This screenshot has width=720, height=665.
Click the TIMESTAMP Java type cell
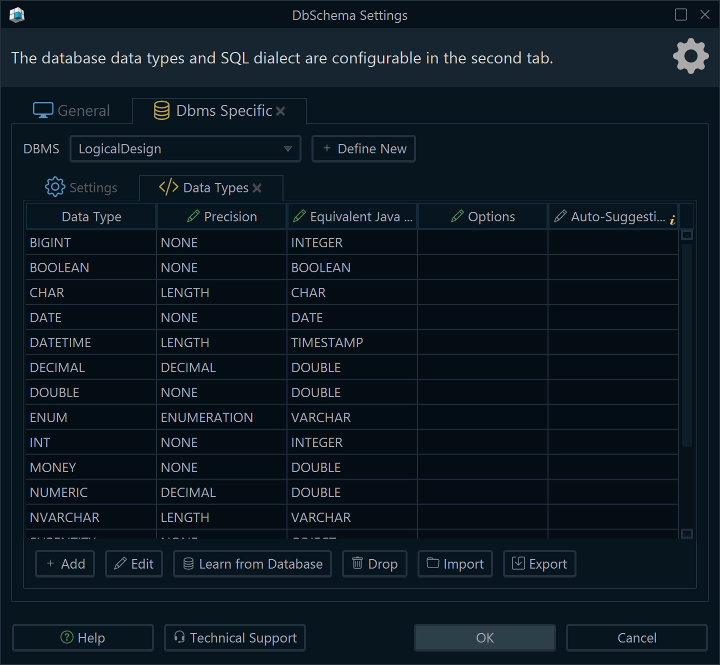352,343
